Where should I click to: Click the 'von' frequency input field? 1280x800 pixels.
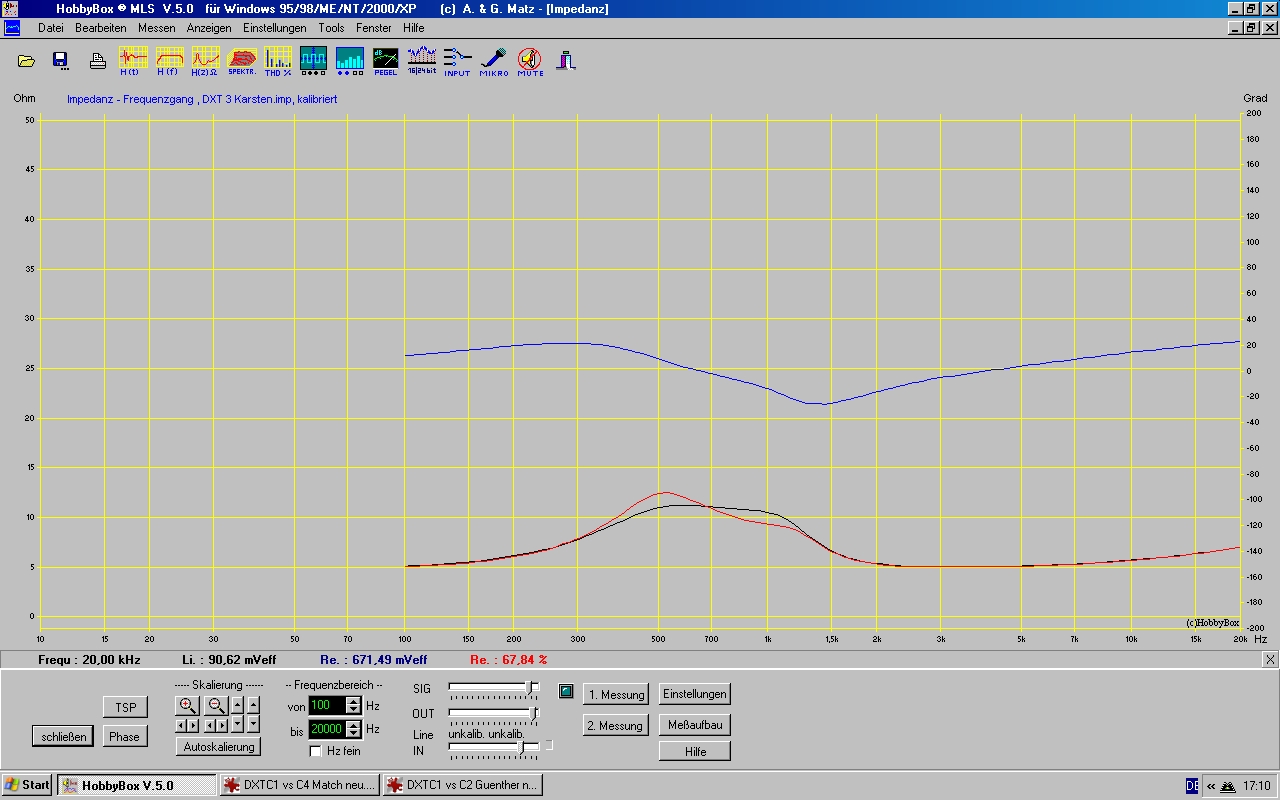327,706
